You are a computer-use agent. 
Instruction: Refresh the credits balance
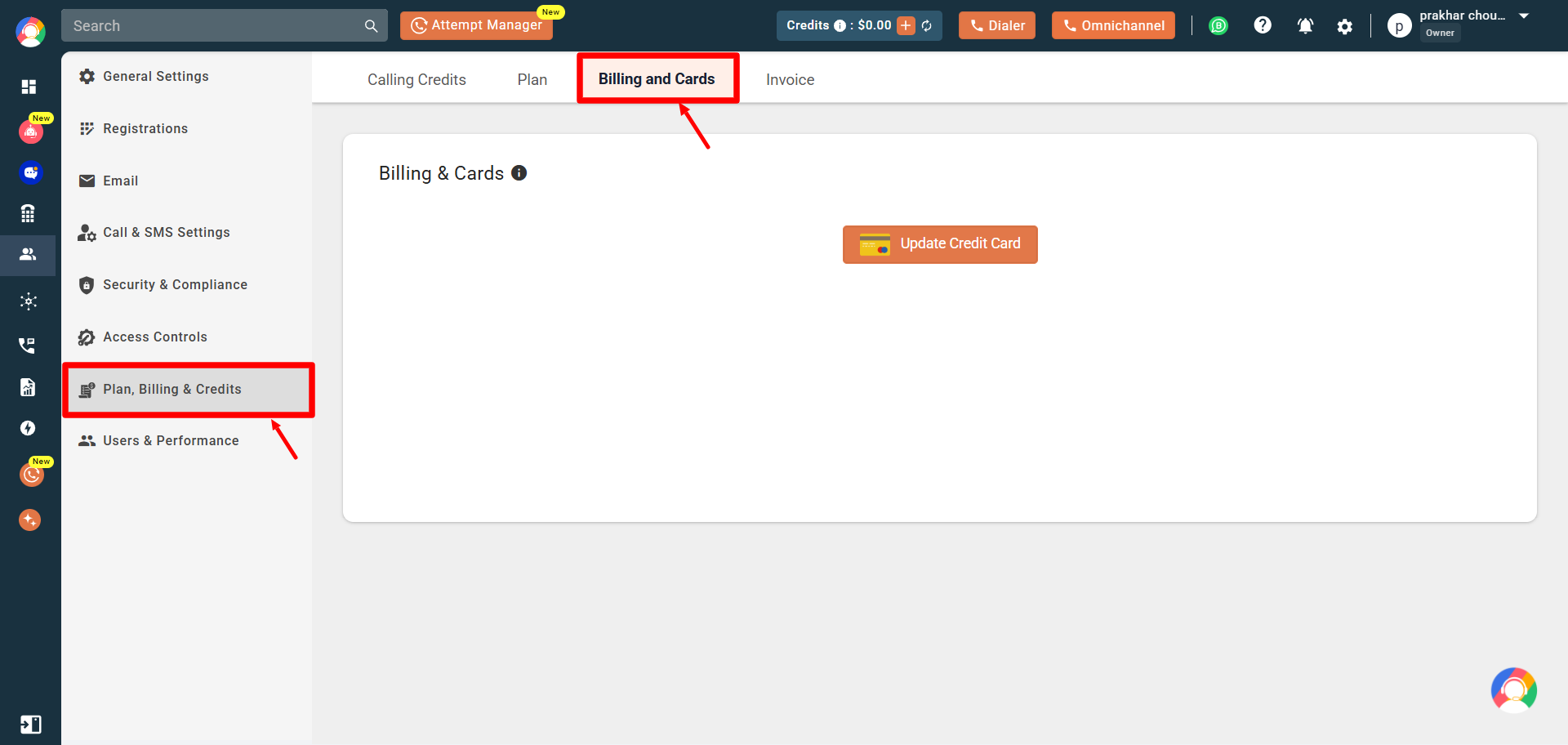(x=927, y=25)
